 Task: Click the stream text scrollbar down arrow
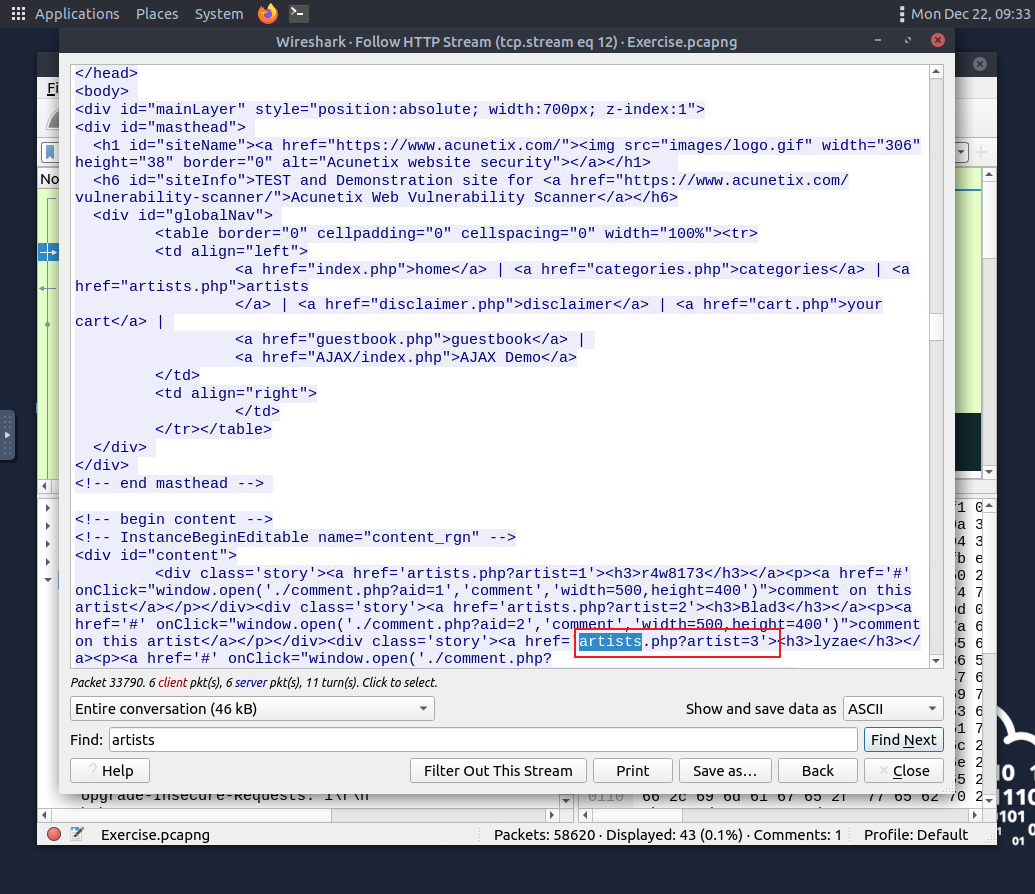tap(935, 660)
